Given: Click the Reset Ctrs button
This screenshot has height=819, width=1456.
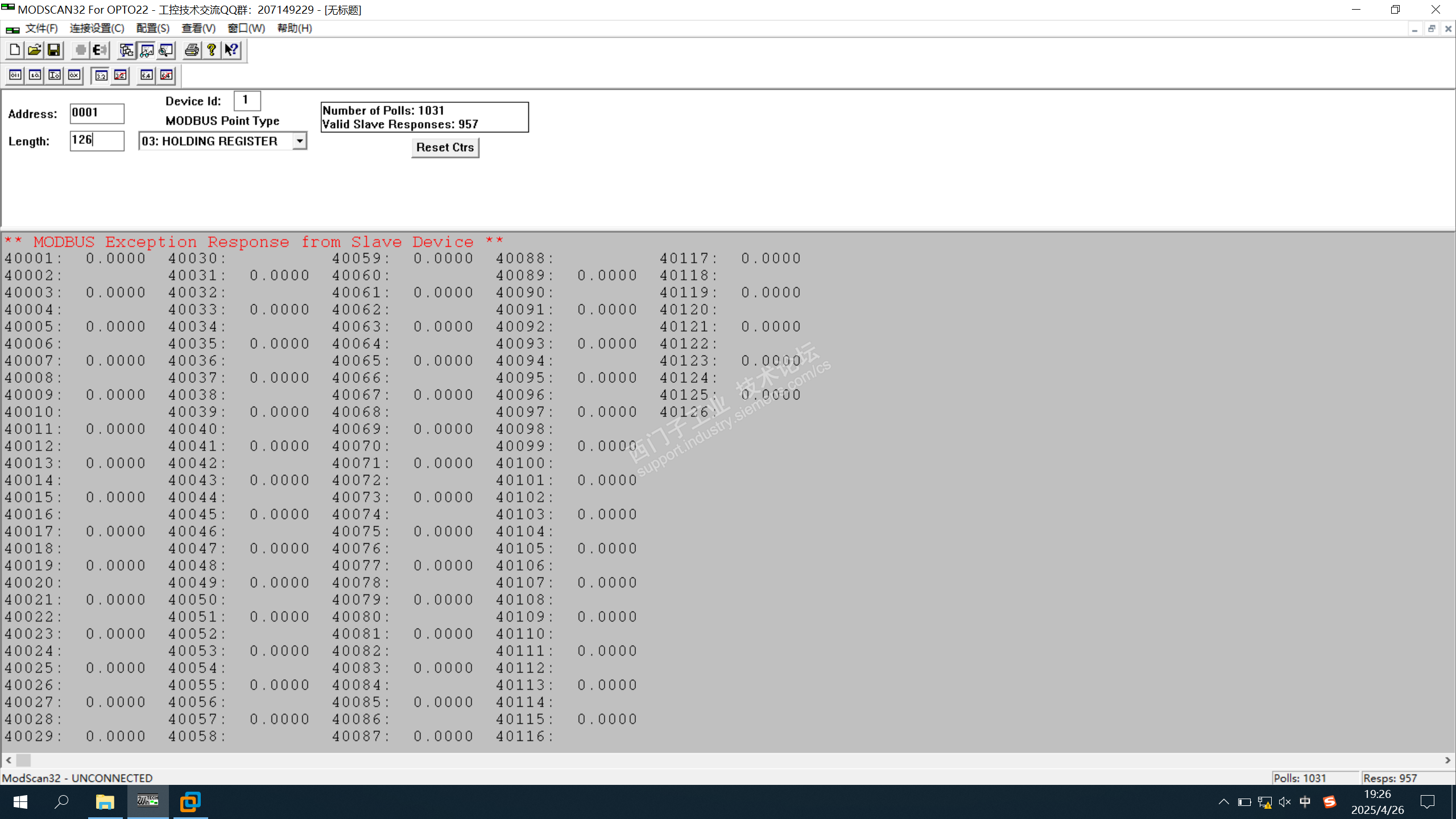Looking at the screenshot, I should pyautogui.click(x=445, y=147).
